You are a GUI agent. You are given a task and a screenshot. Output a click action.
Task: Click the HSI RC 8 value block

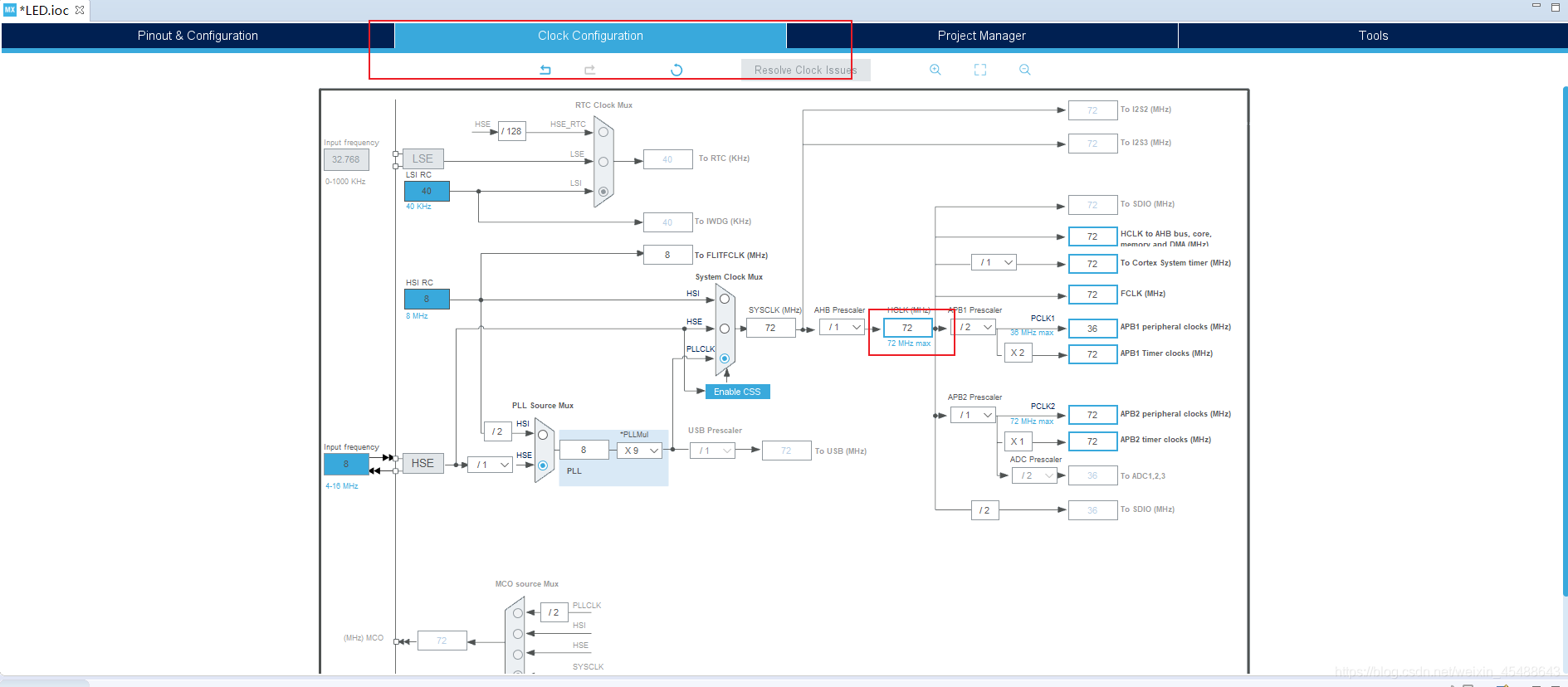coord(427,299)
